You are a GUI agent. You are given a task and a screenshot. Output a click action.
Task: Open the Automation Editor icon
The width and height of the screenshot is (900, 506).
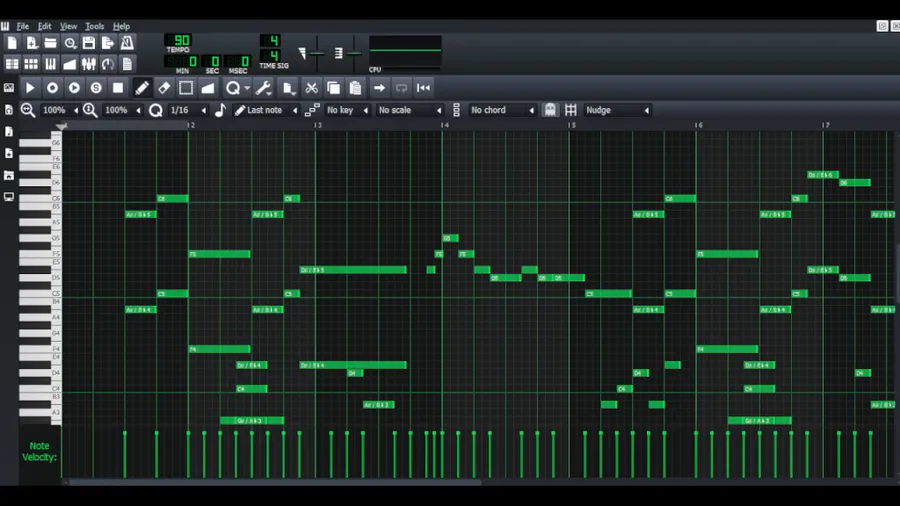click(x=69, y=64)
